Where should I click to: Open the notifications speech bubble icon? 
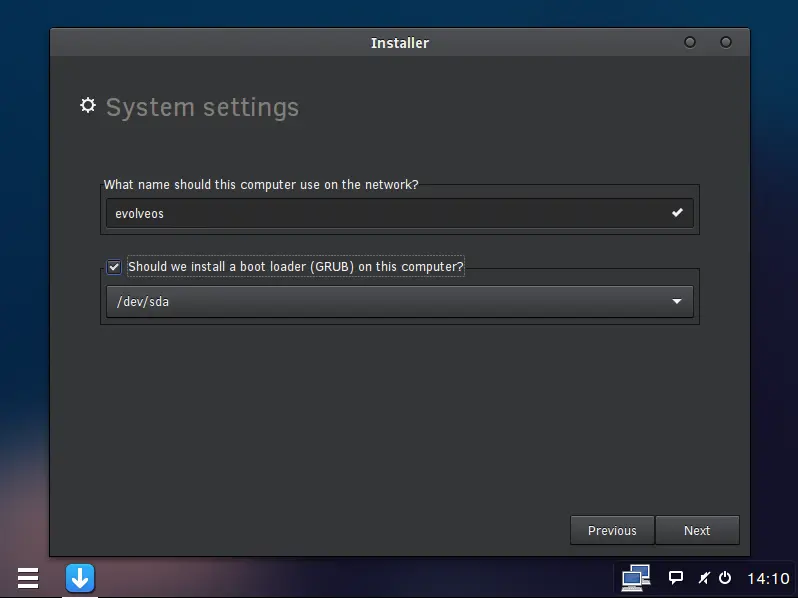(675, 578)
